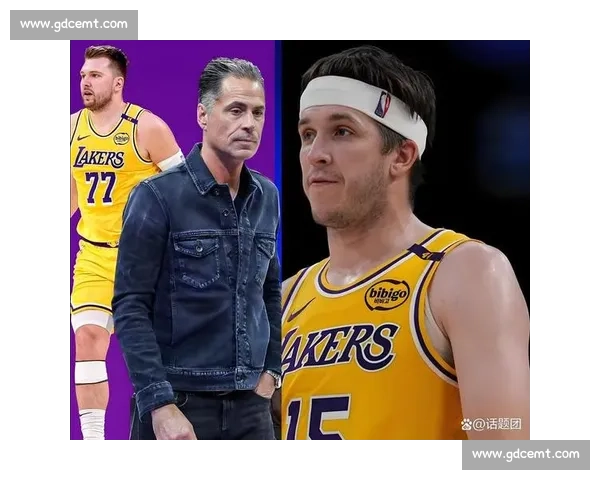Screen dimensions: 600x480
Task: Click the black shoulder strap tag on jersey 15
Action: coord(425,252)
